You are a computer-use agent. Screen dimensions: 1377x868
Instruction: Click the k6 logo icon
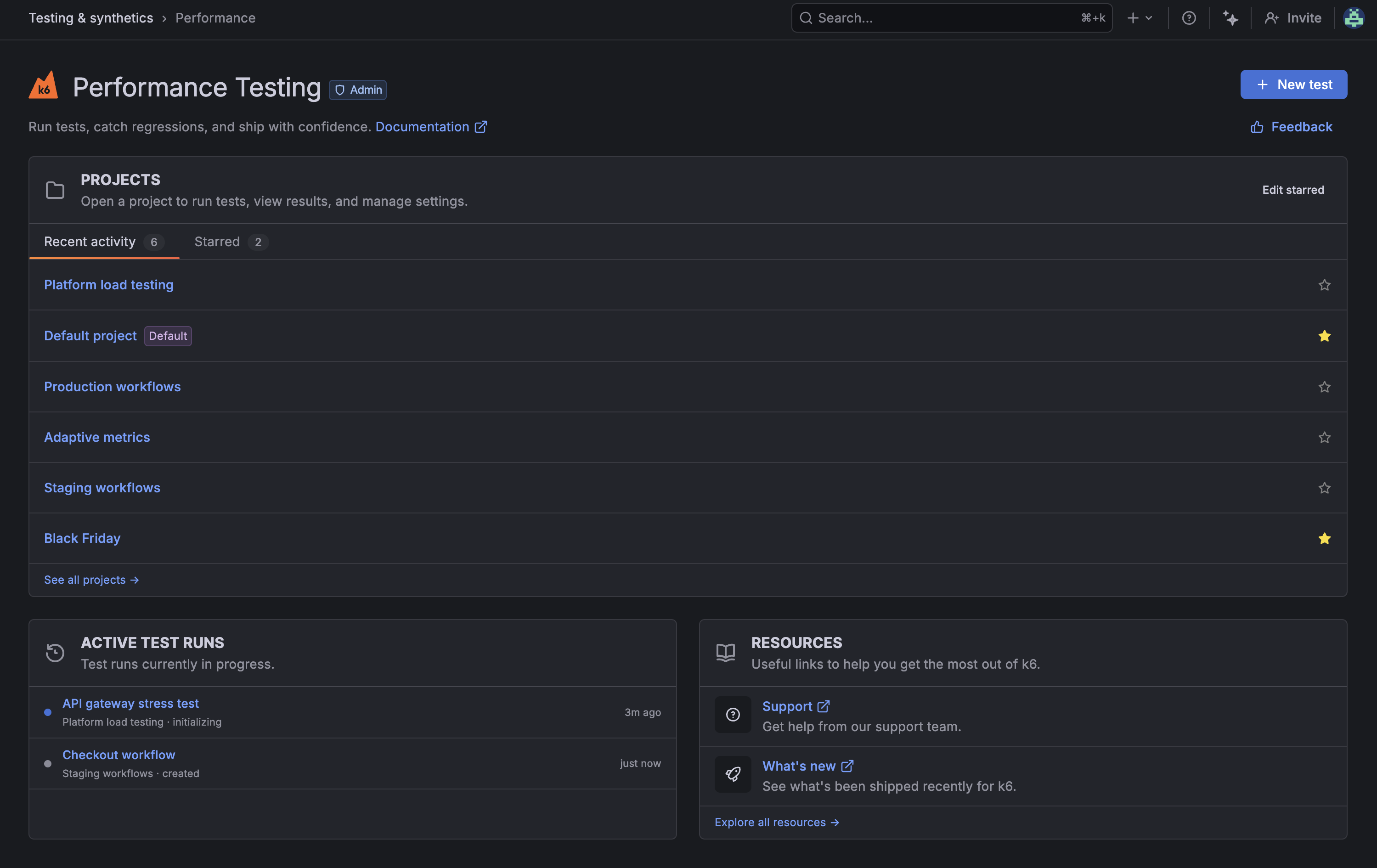tap(44, 85)
